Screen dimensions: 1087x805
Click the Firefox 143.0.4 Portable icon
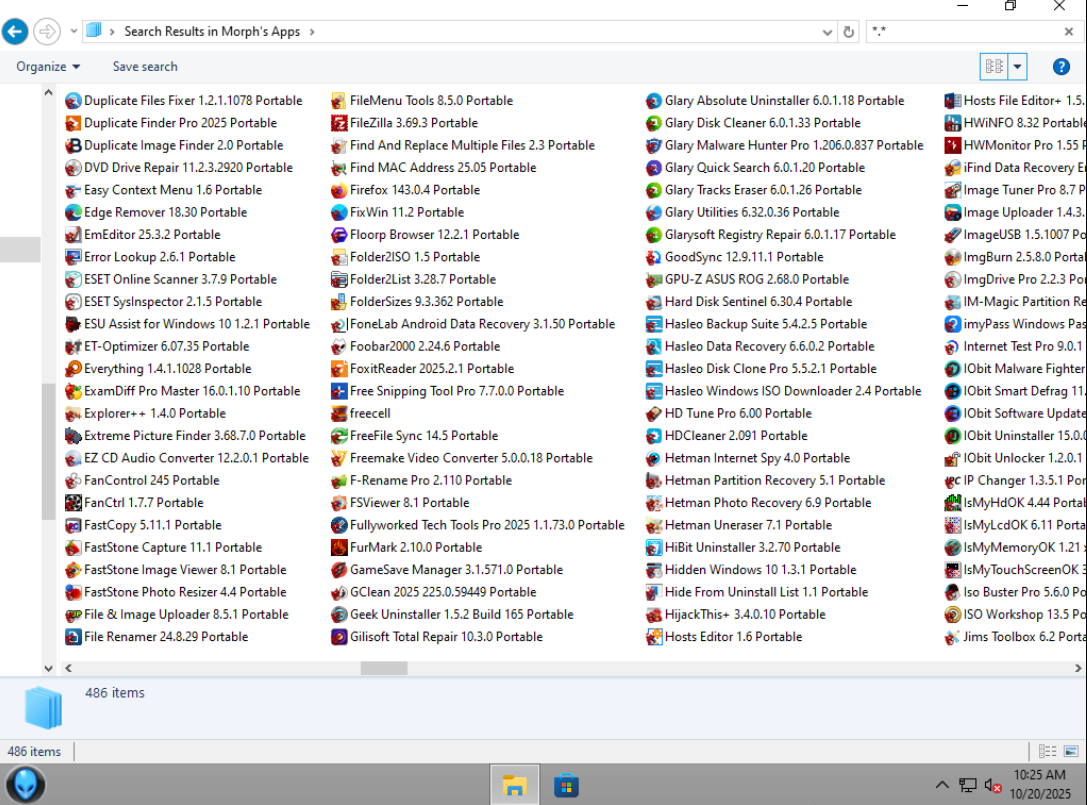(339, 190)
